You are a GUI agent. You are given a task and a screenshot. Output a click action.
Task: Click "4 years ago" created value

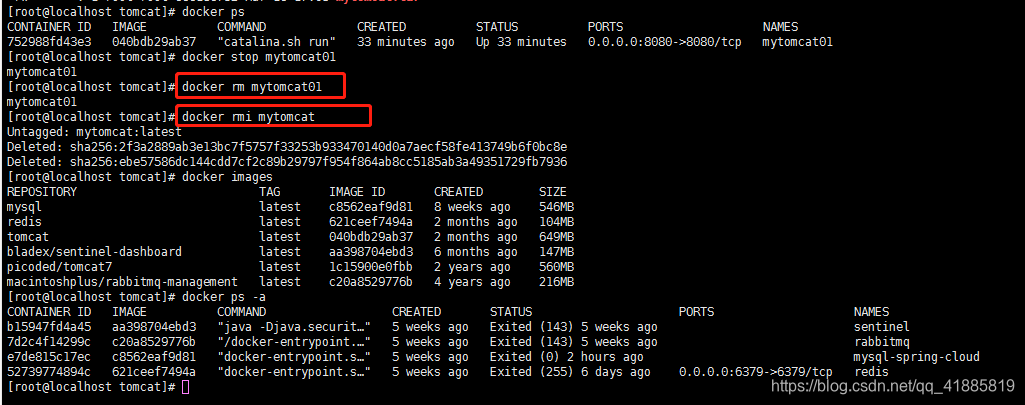coord(472,282)
